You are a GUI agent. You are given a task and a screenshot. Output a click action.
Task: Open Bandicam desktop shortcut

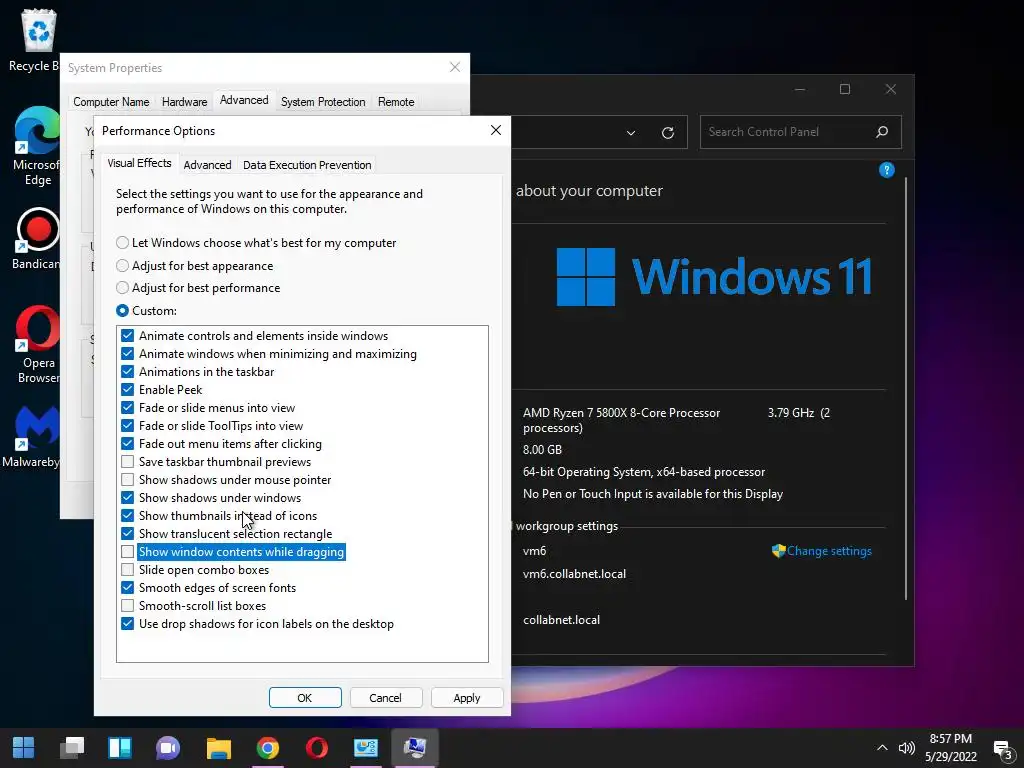36,239
